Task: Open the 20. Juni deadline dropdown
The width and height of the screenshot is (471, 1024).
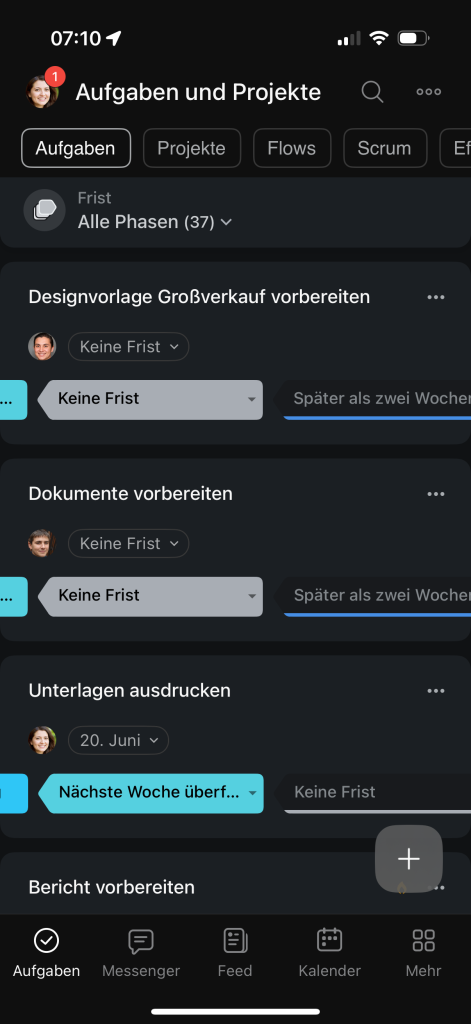Action: (x=118, y=741)
